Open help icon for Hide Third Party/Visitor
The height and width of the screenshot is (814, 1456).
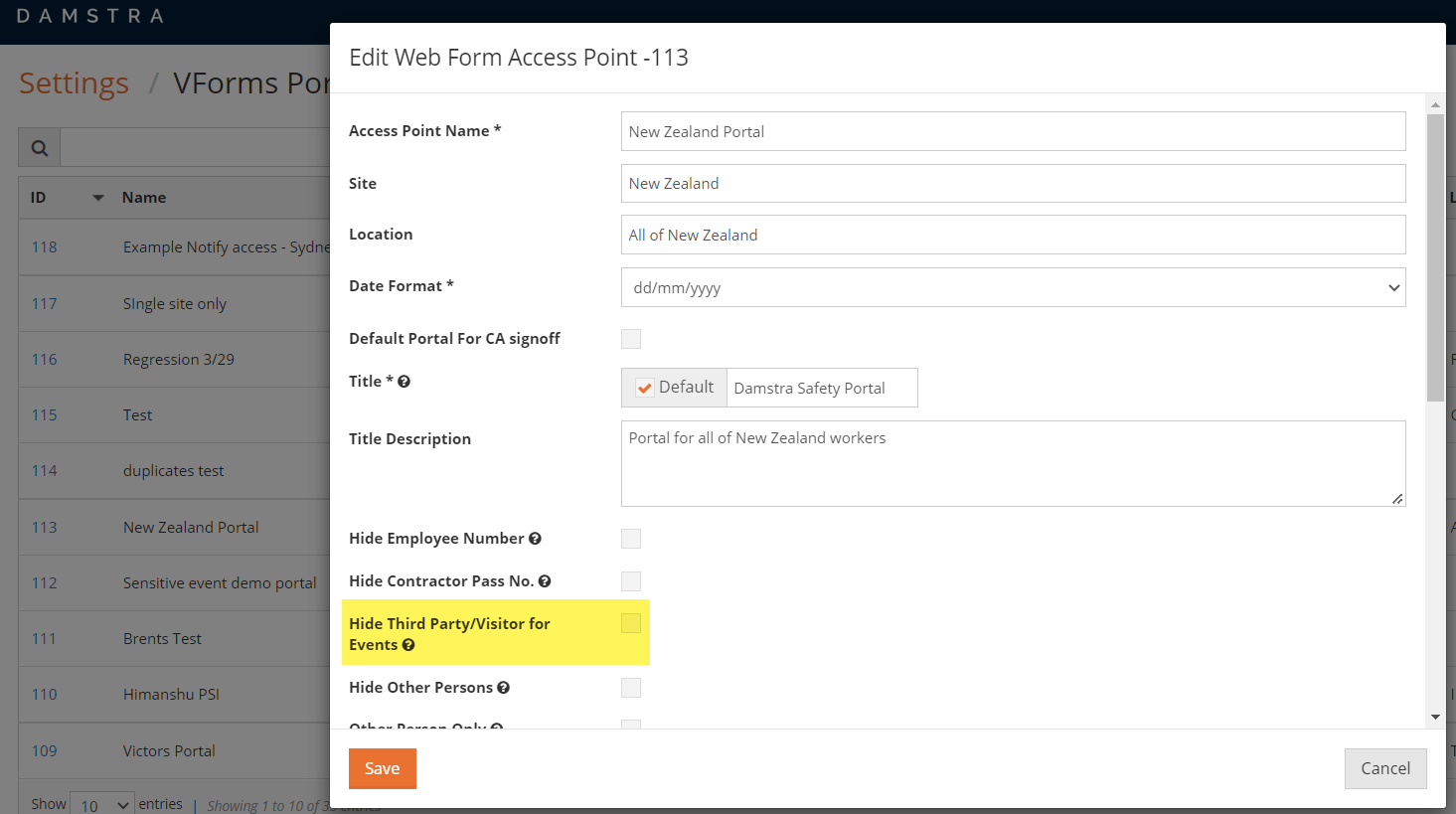(408, 645)
